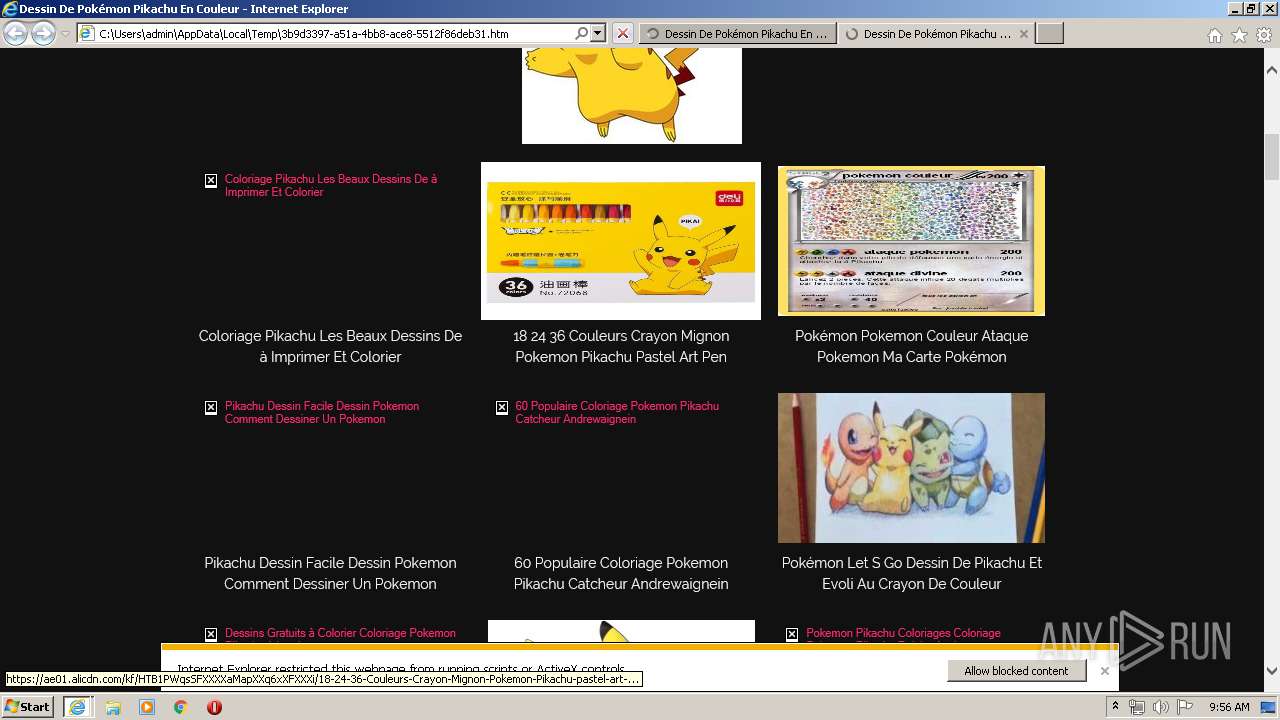Click caption Pikachu Dessin Facile Dessin Pokemon

(x=330, y=573)
